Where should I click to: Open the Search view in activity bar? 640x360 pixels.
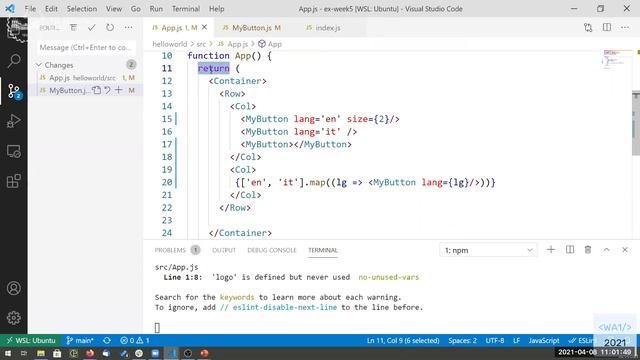click(x=14, y=61)
